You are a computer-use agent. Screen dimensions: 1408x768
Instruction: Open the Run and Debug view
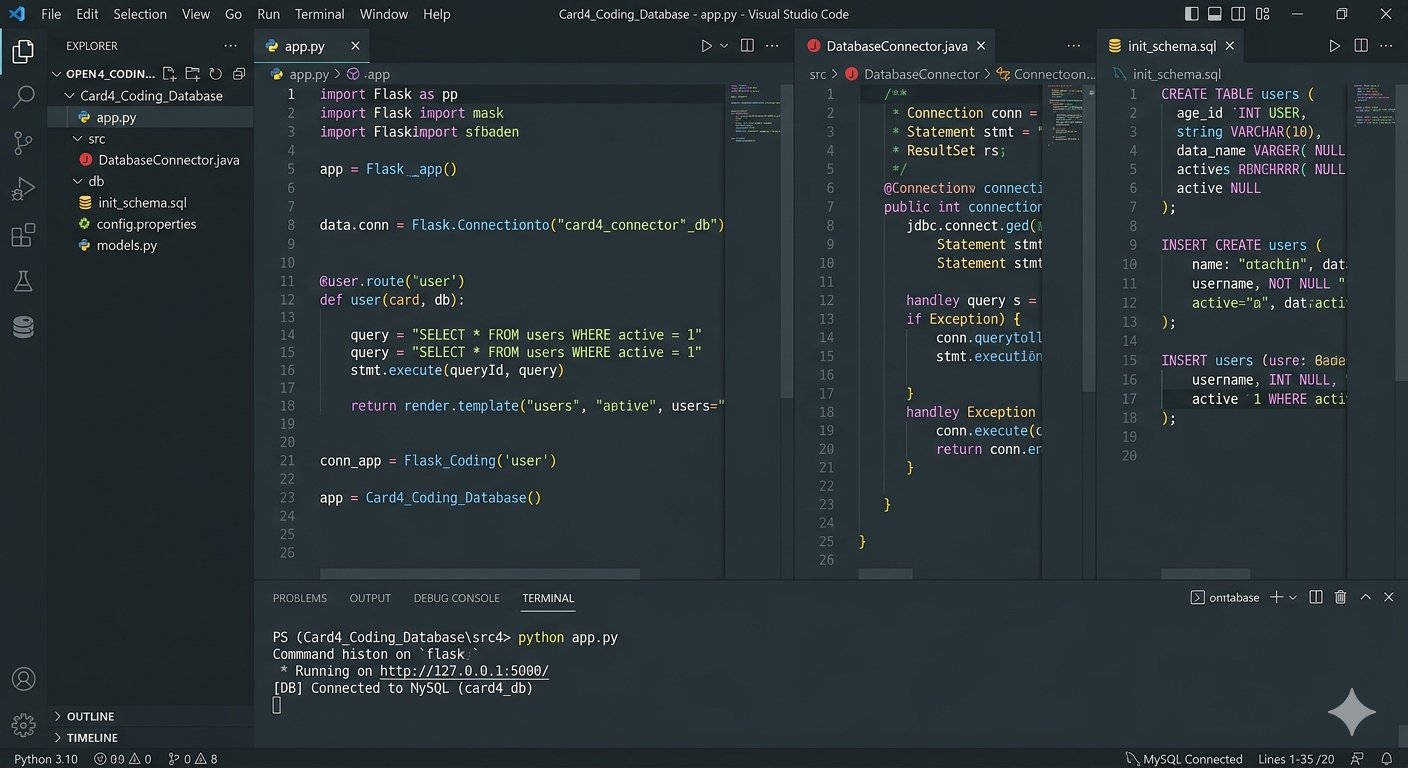tap(23, 189)
